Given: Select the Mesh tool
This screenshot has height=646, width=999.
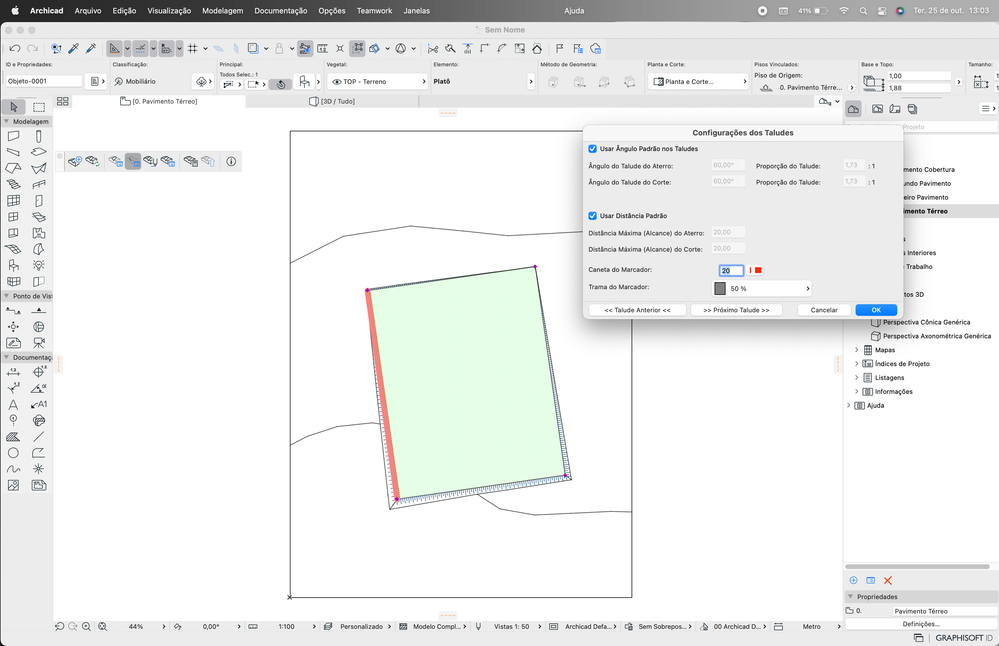Looking at the screenshot, I should 13,249.
